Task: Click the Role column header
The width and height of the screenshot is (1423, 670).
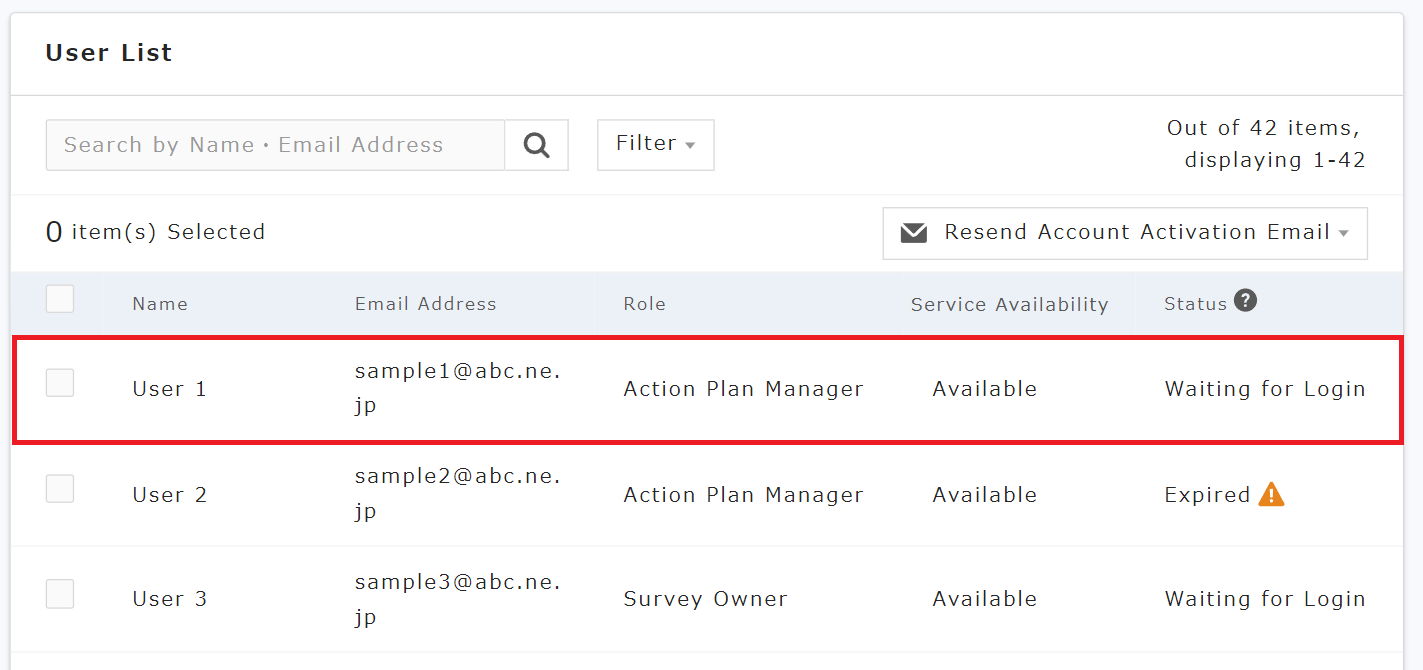Action: pos(644,304)
